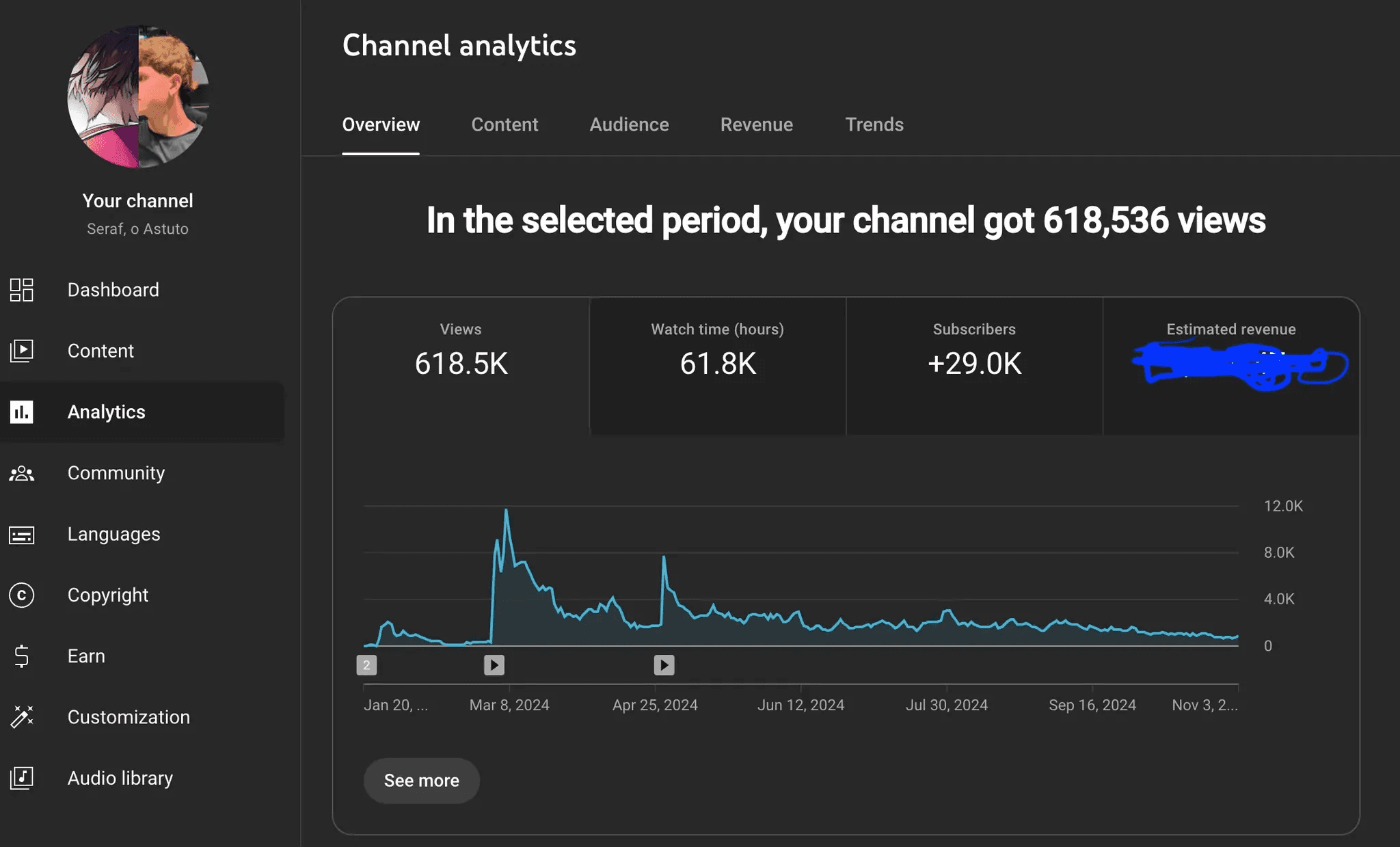Click the video marker near Apr 25, 2024
Screen dimensions: 1400x847
coord(664,665)
